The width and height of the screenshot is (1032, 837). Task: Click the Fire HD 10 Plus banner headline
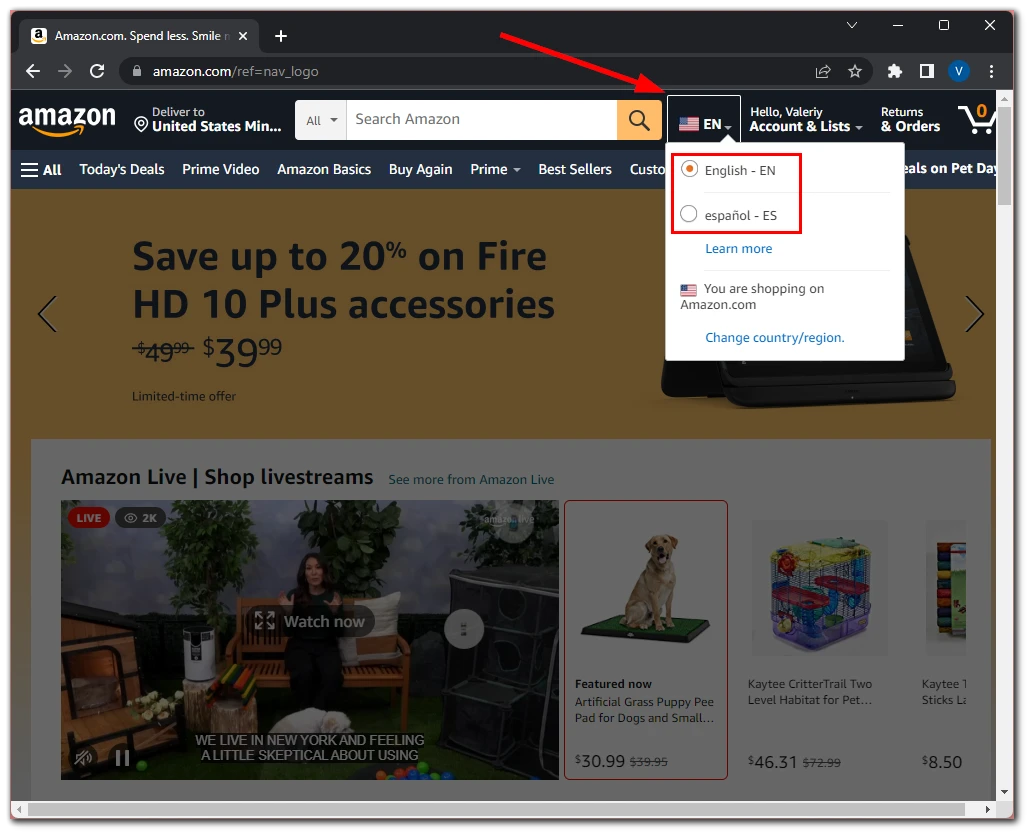344,280
